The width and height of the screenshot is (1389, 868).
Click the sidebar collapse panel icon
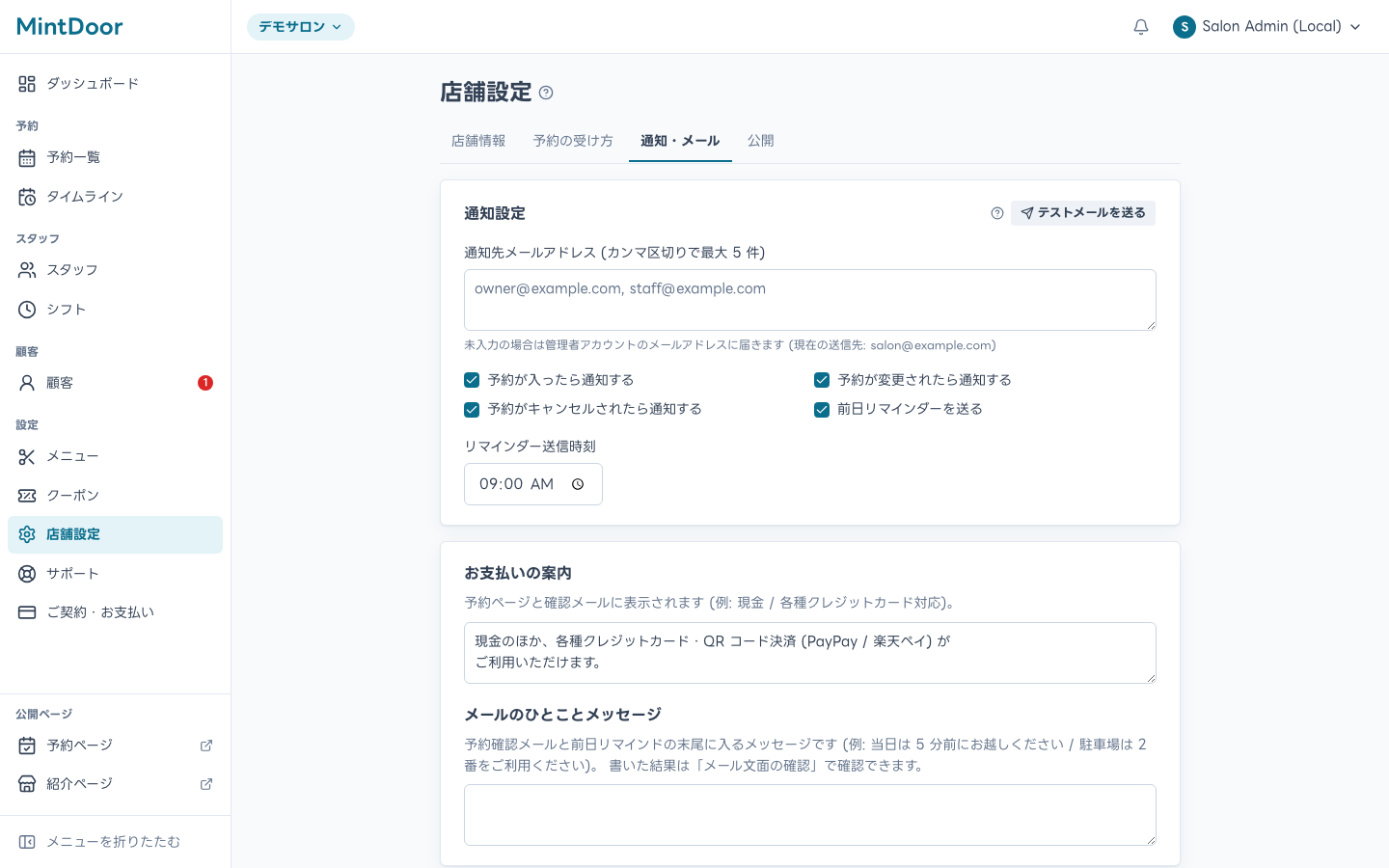(27, 842)
